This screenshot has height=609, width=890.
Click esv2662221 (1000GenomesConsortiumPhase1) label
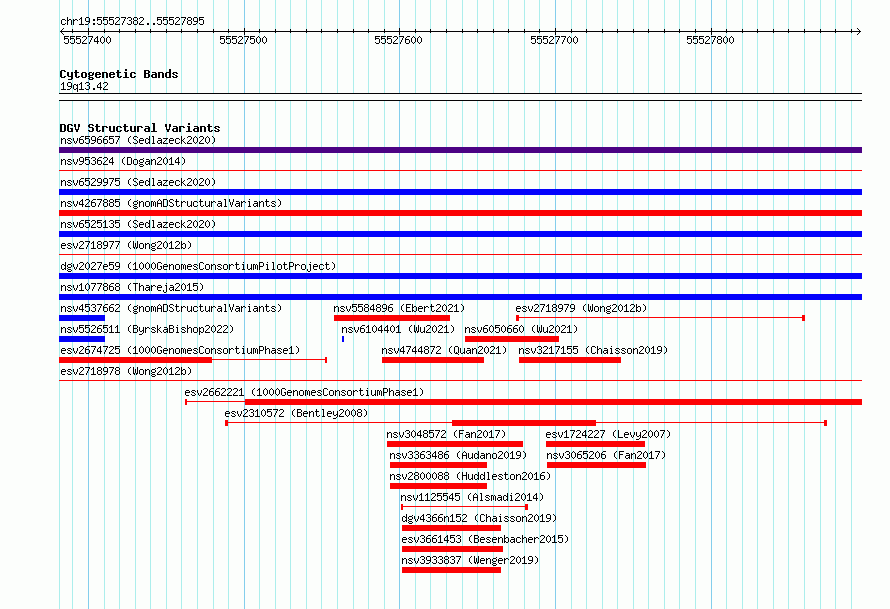click(304, 392)
